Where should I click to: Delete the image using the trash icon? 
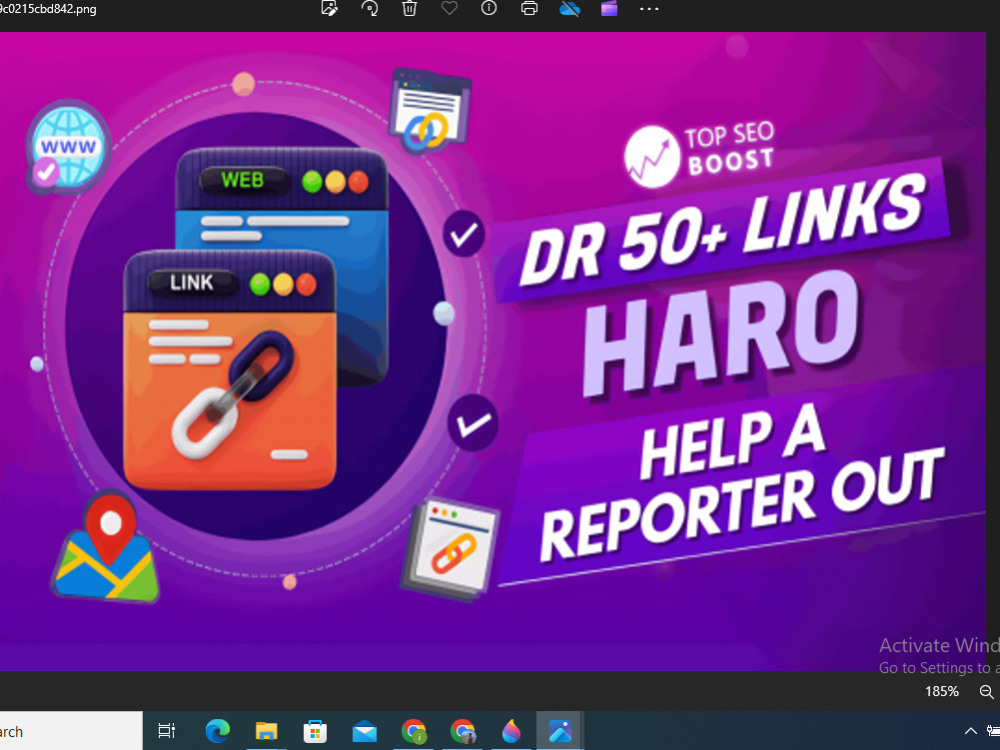click(409, 8)
